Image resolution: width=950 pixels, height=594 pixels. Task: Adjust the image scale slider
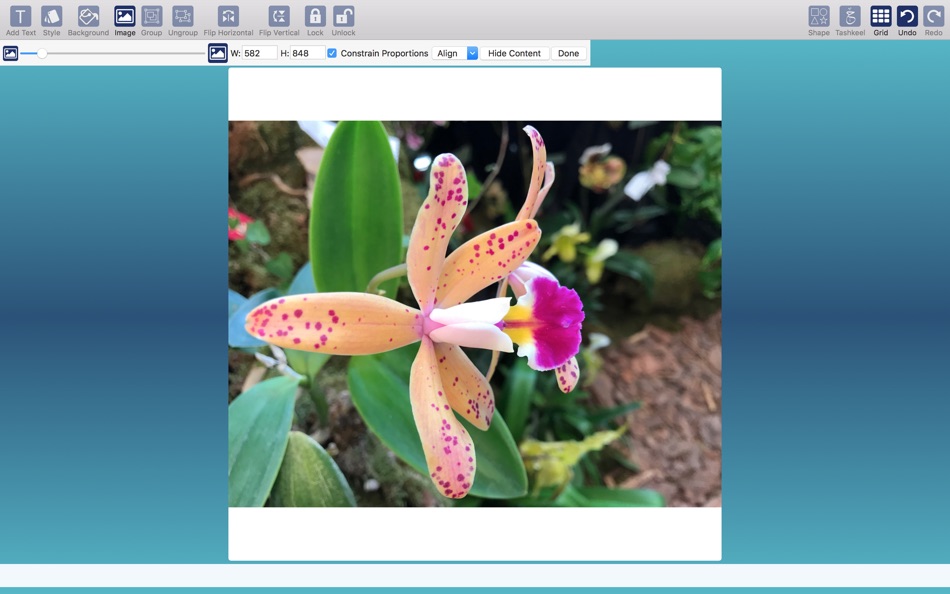43,53
